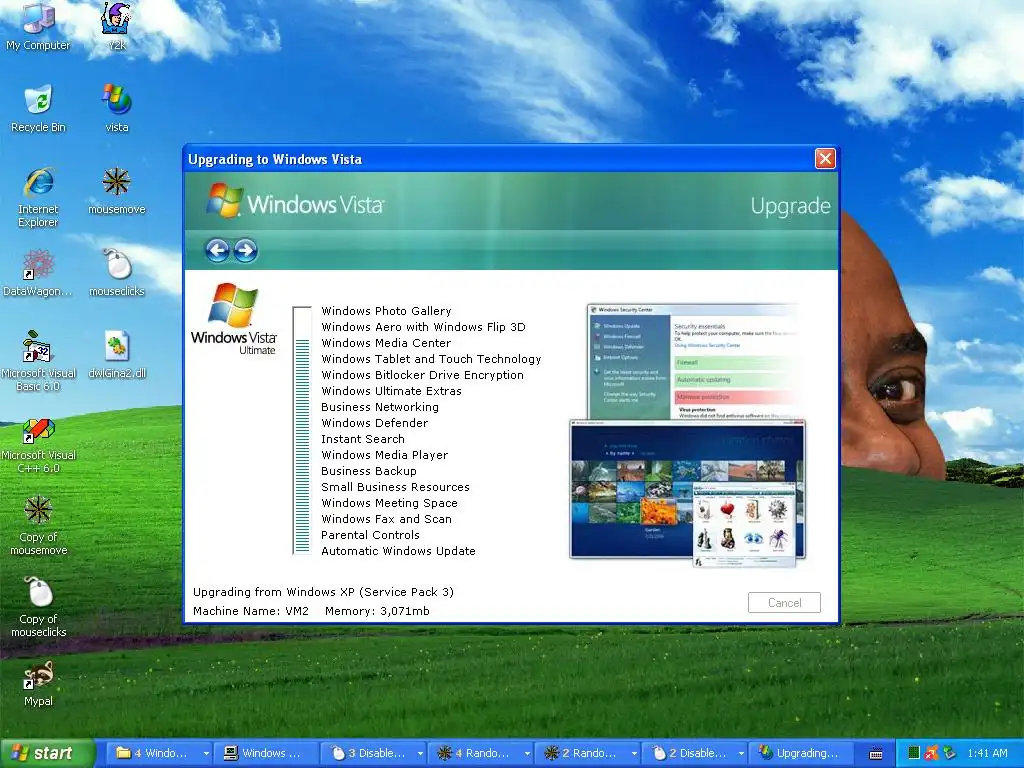This screenshot has height=768, width=1024.
Task: Click 'Upgrading from Windows XP (Service Pack 3)'
Action: click(323, 592)
